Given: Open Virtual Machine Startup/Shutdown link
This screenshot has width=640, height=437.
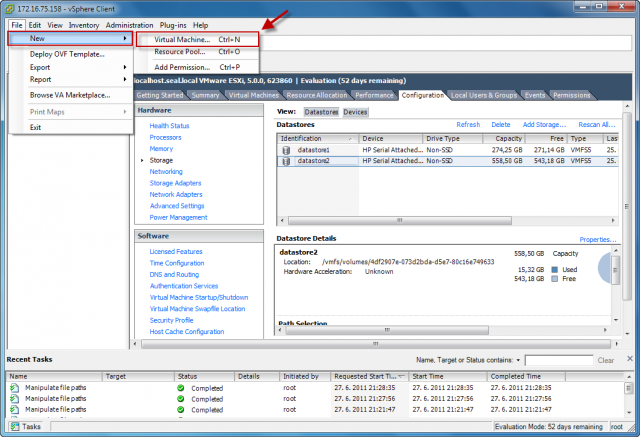Looking at the screenshot, I should 199,297.
